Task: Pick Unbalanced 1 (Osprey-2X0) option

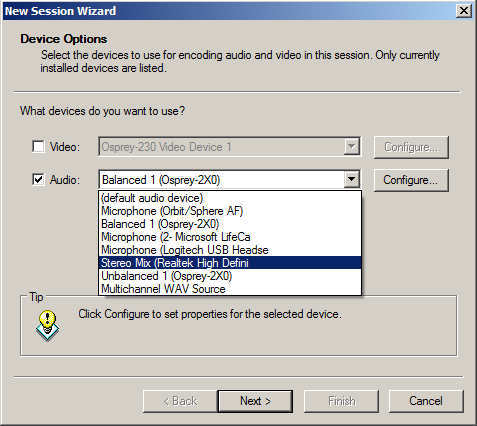Action: pos(230,276)
